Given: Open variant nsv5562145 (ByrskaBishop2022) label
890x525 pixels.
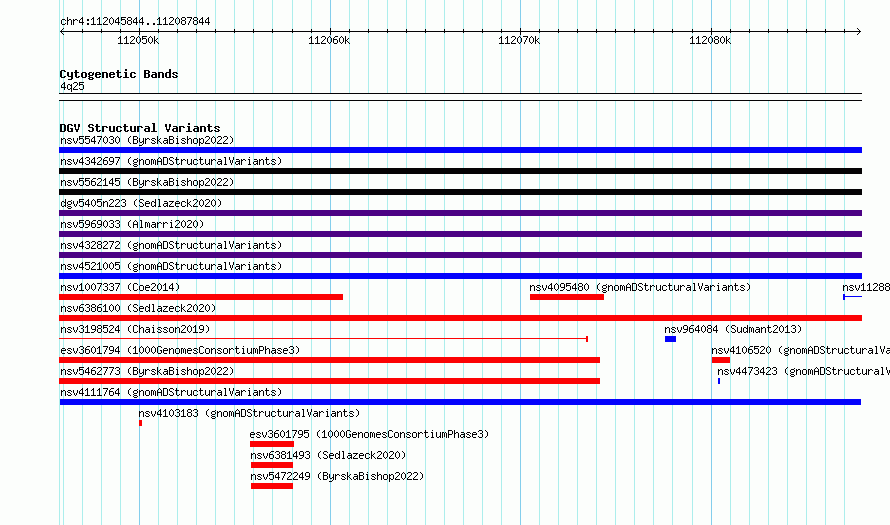Looking at the screenshot, I should point(147,182).
